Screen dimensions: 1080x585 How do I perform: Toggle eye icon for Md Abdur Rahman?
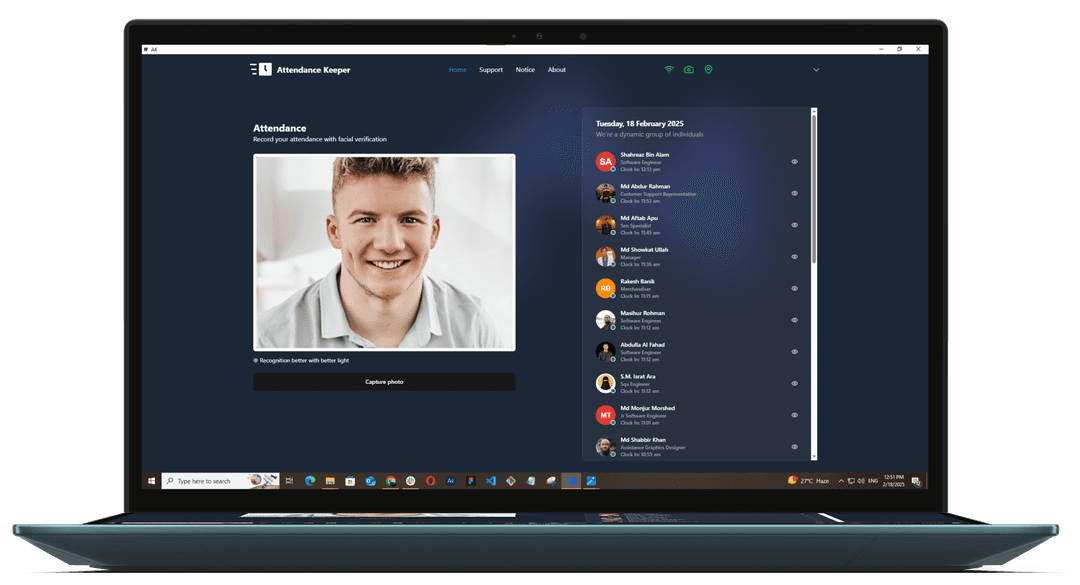[x=795, y=193]
